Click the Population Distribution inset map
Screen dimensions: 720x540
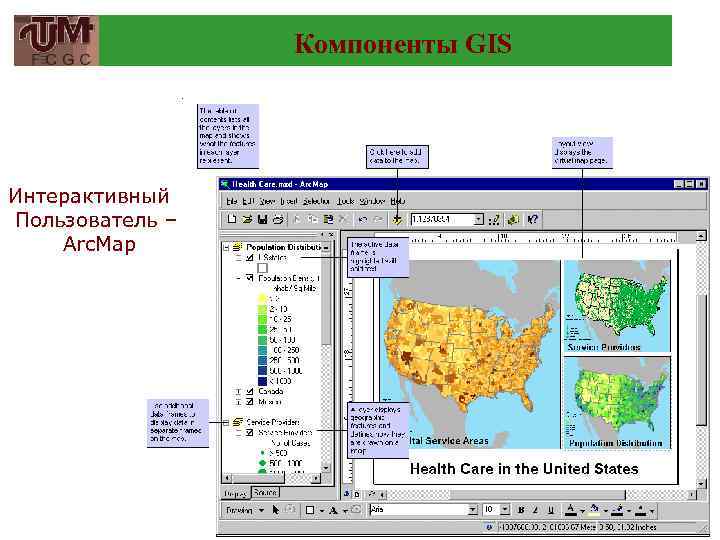[x=617, y=402]
